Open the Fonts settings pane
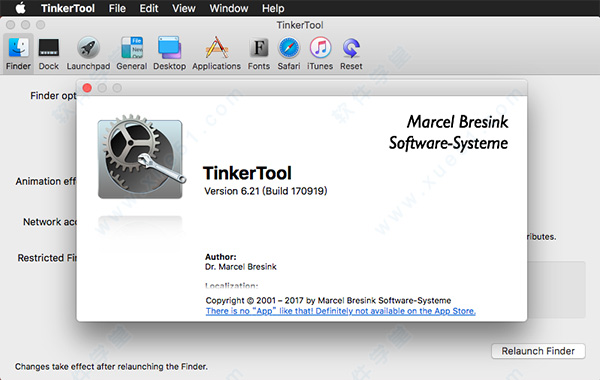Viewport: 600px width, 380px height. pyautogui.click(x=259, y=54)
